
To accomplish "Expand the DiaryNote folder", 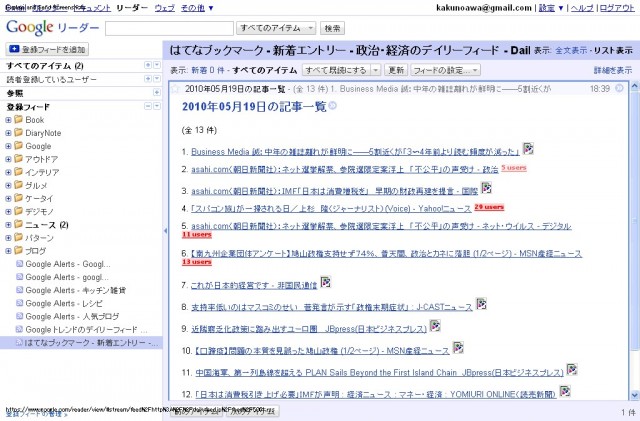I will coord(8,133).
